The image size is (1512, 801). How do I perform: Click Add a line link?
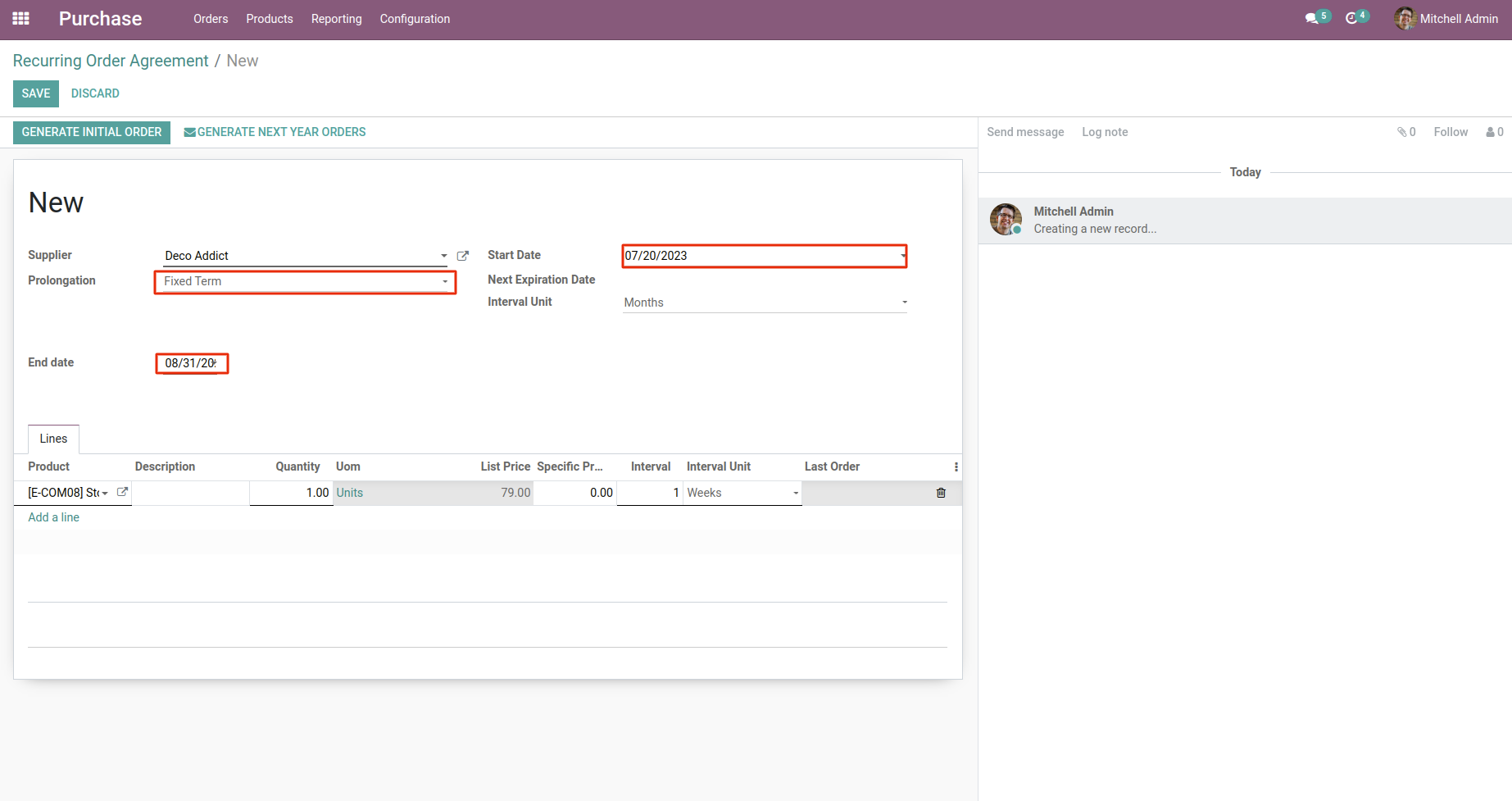pos(54,517)
